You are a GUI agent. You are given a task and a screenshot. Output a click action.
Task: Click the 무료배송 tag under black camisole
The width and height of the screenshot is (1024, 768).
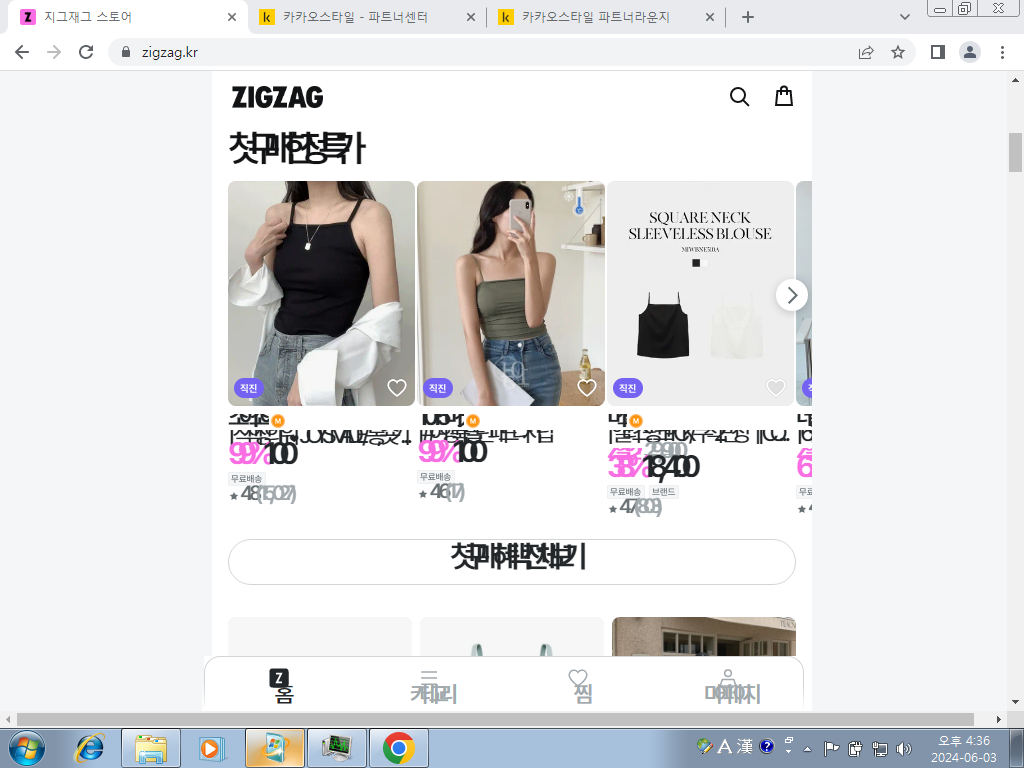pos(246,478)
